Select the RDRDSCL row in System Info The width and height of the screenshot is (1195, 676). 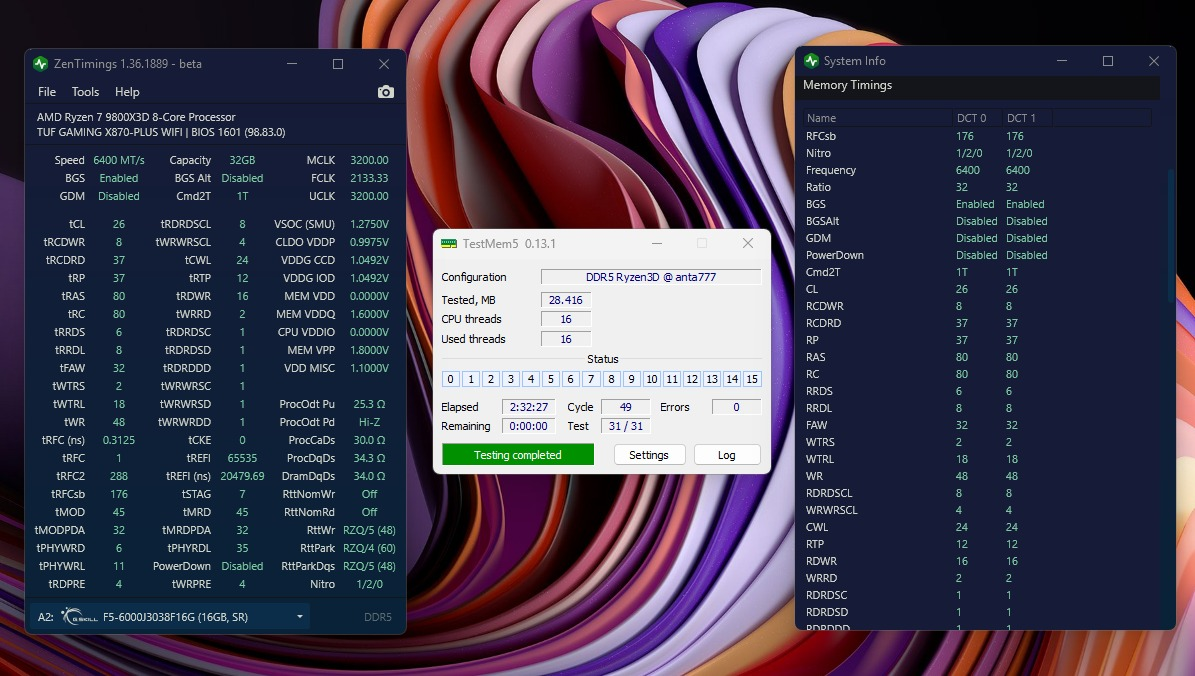[x=977, y=493]
